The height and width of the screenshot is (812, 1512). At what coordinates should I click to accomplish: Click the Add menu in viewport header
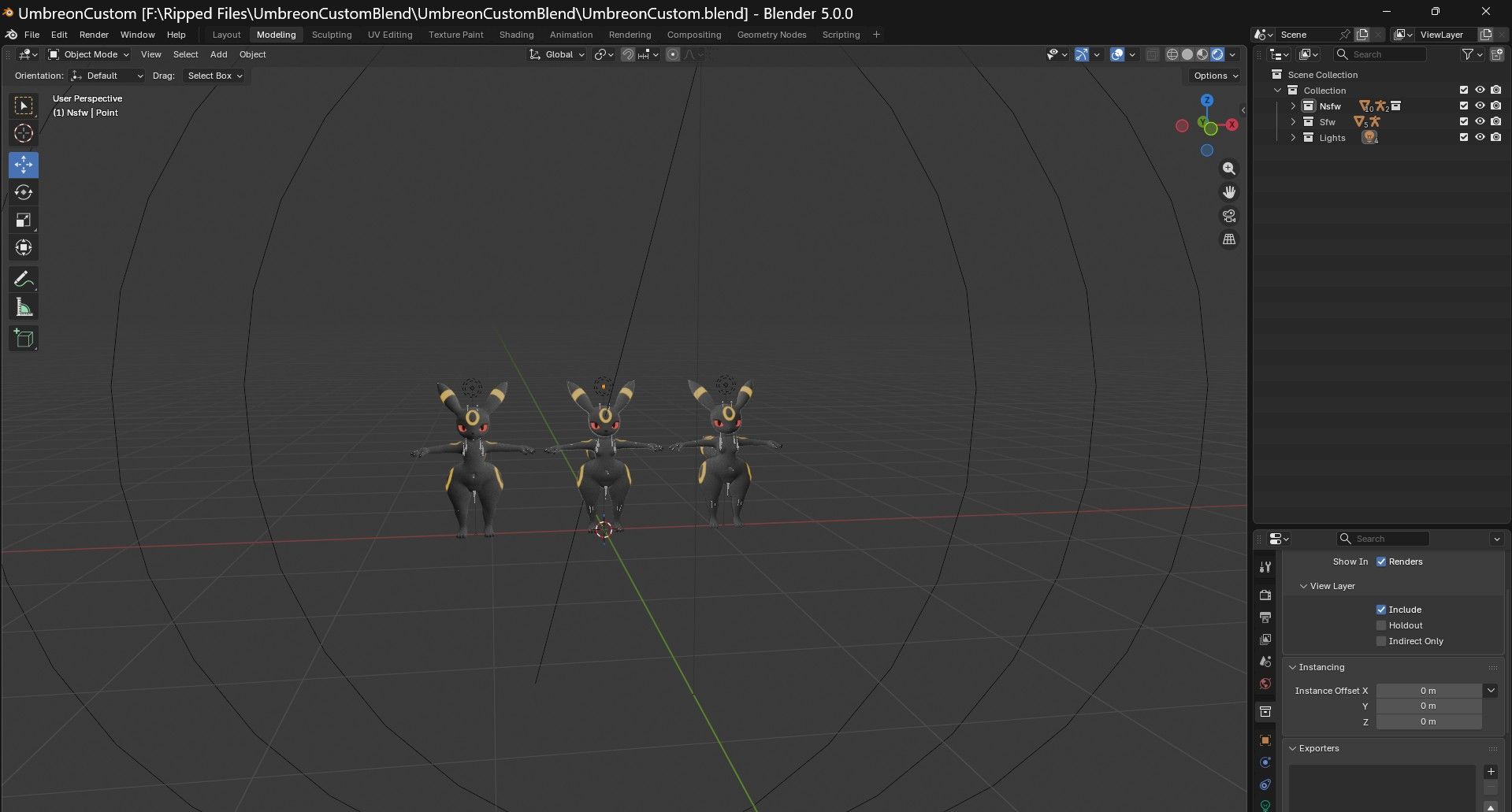(218, 54)
